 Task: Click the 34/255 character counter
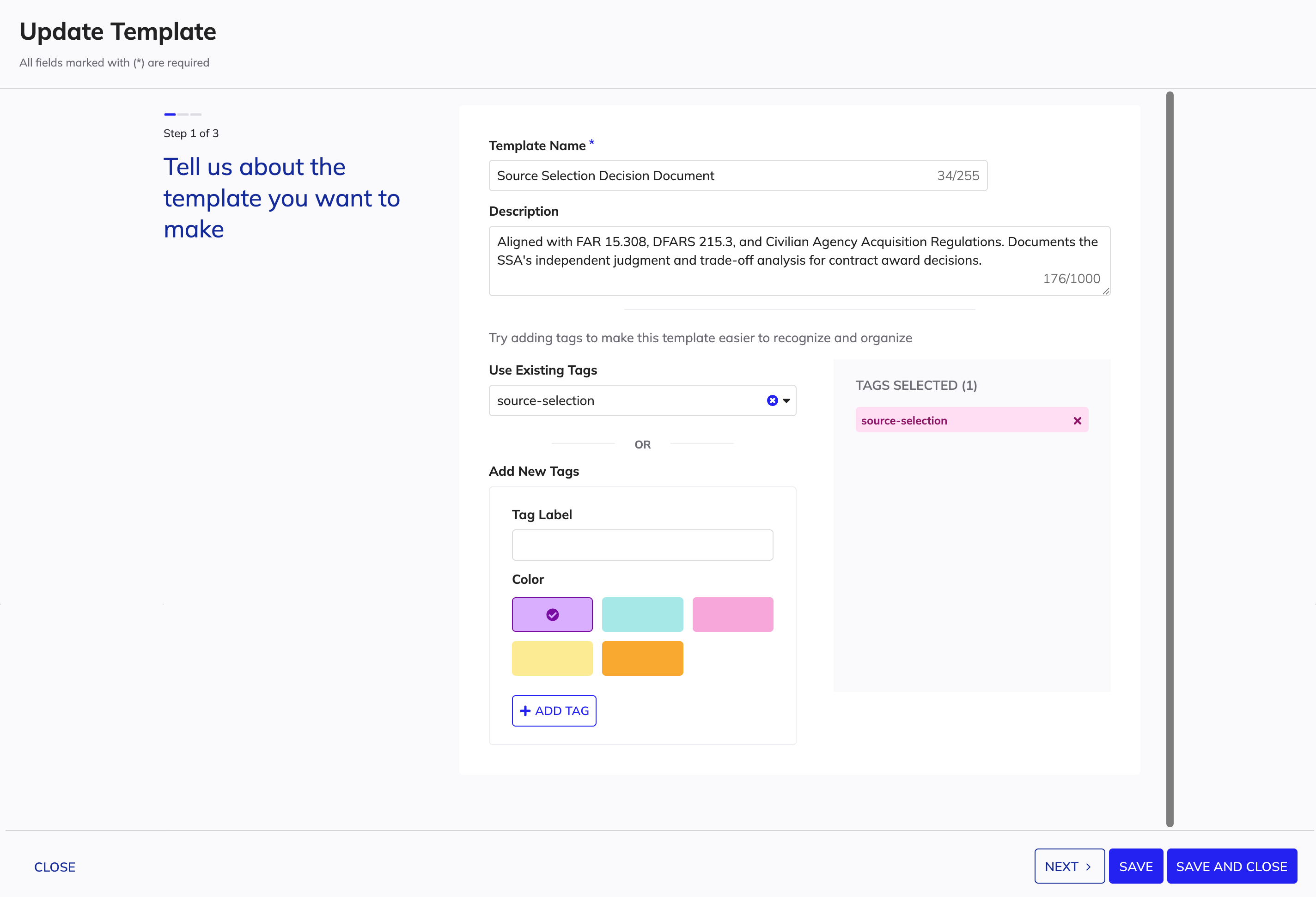coord(957,176)
